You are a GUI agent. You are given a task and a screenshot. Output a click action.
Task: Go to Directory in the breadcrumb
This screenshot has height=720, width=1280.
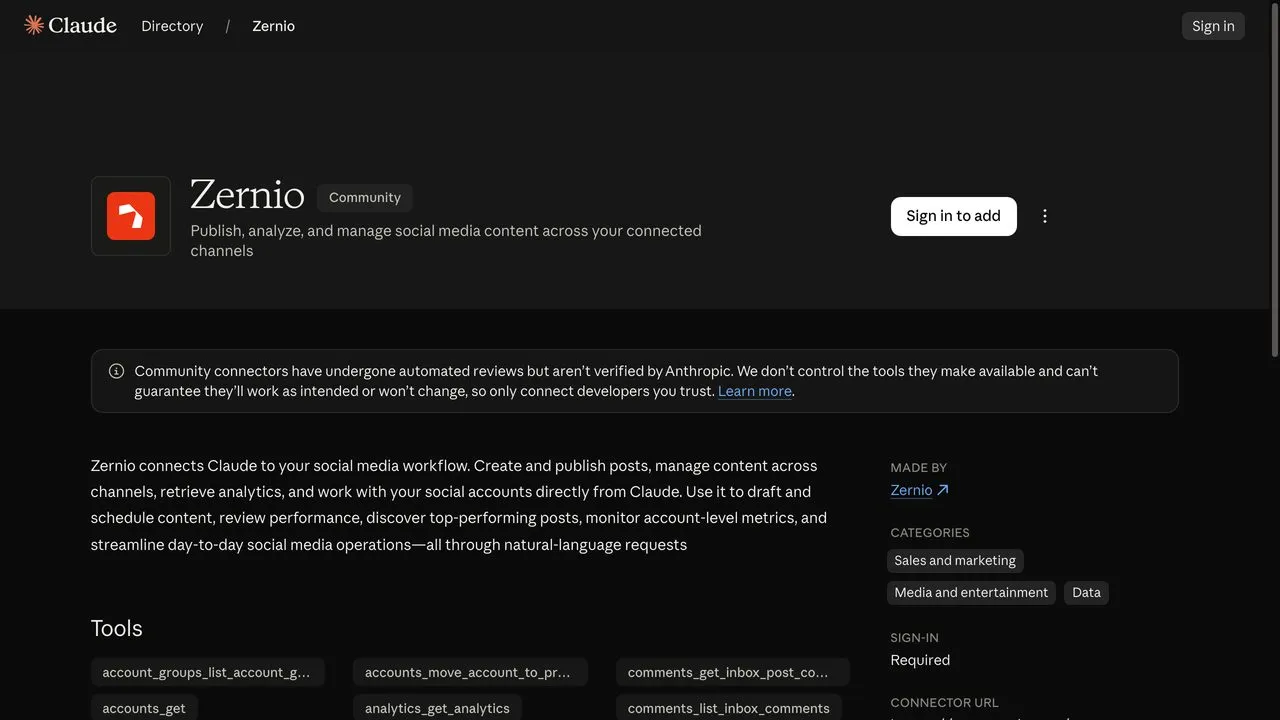click(x=172, y=26)
